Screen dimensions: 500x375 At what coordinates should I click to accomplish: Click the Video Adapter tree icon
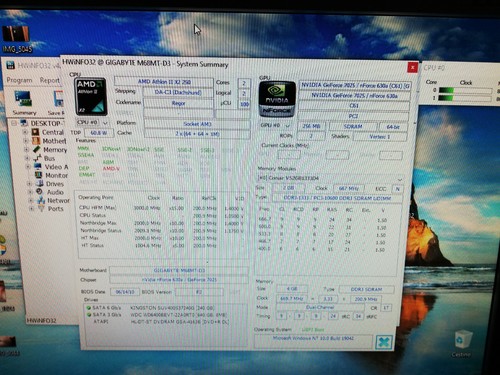38,166
